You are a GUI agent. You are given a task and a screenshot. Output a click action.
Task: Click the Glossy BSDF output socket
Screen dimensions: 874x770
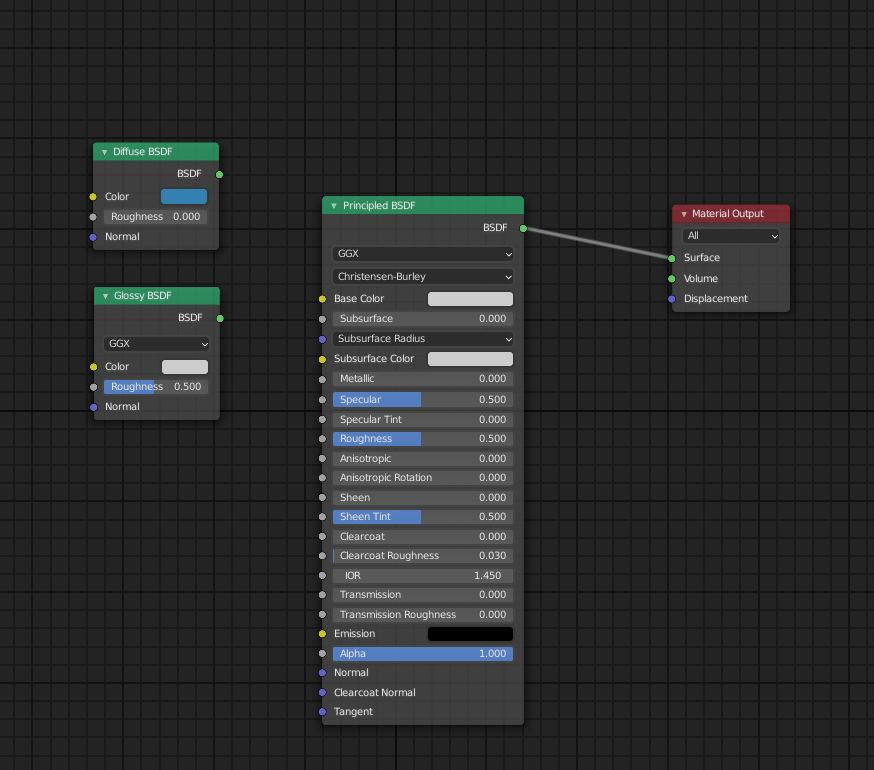pyautogui.click(x=220, y=318)
